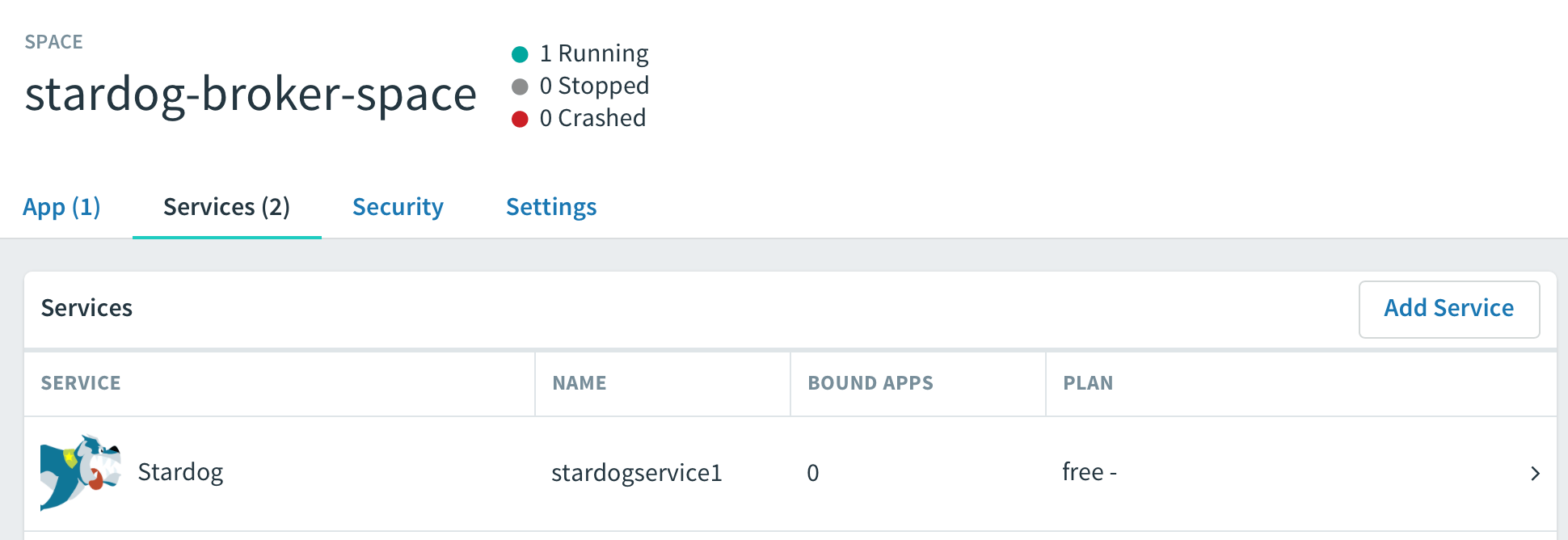Switch to the Security tab
The height and width of the screenshot is (540, 1568).
point(398,207)
